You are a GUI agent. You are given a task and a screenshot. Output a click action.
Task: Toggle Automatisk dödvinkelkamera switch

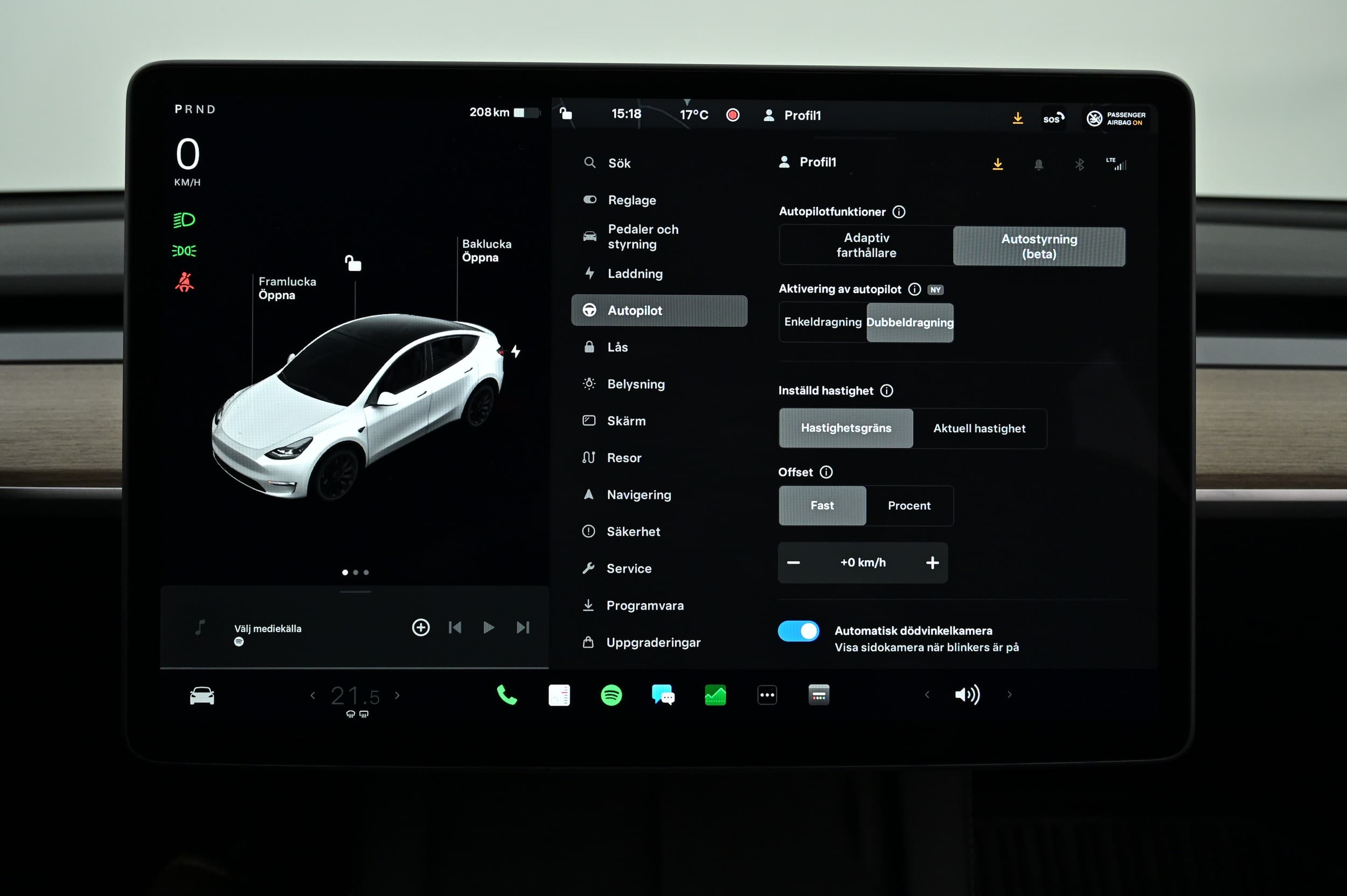pyautogui.click(x=798, y=631)
